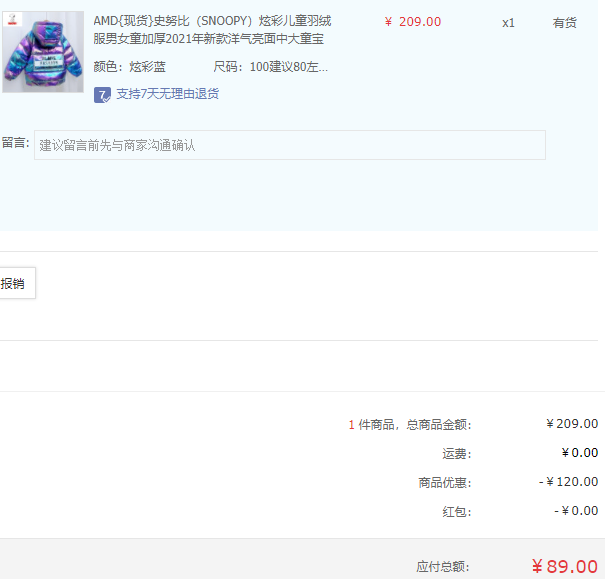605x579 pixels.
Task: Open the SNOOPY jacket product thumbnail
Action: 43,52
